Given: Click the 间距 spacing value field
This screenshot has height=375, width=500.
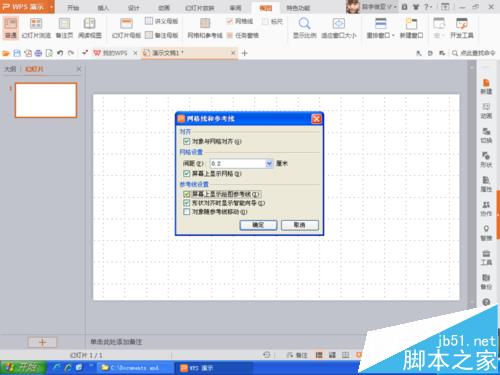Looking at the screenshot, I should coord(238,163).
